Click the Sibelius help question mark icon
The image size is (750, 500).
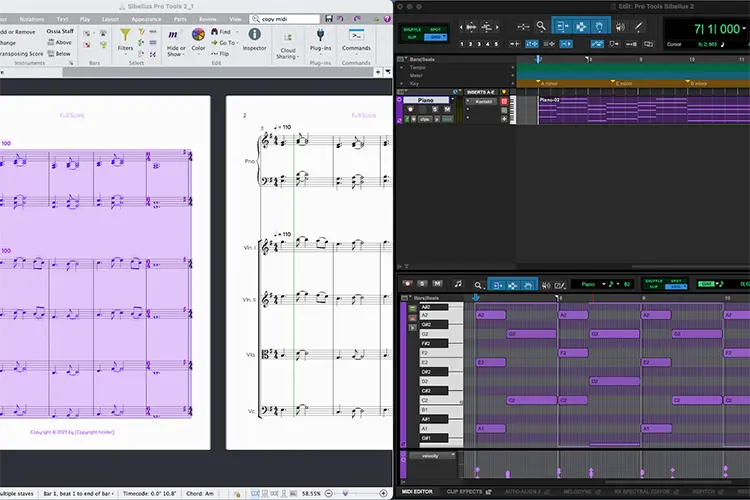[387, 19]
